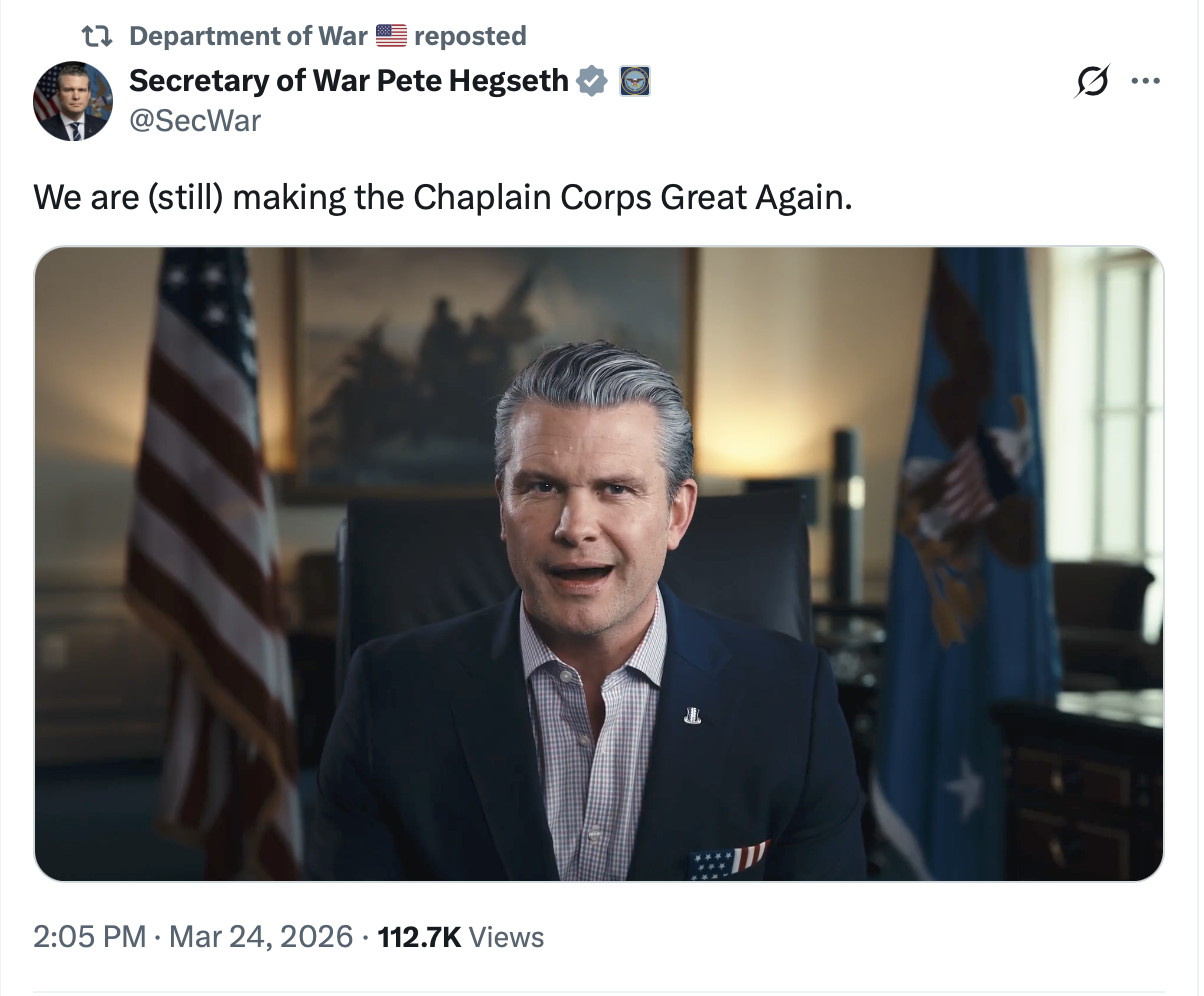
Task: Click the 112.7K view count number
Action: (x=419, y=937)
